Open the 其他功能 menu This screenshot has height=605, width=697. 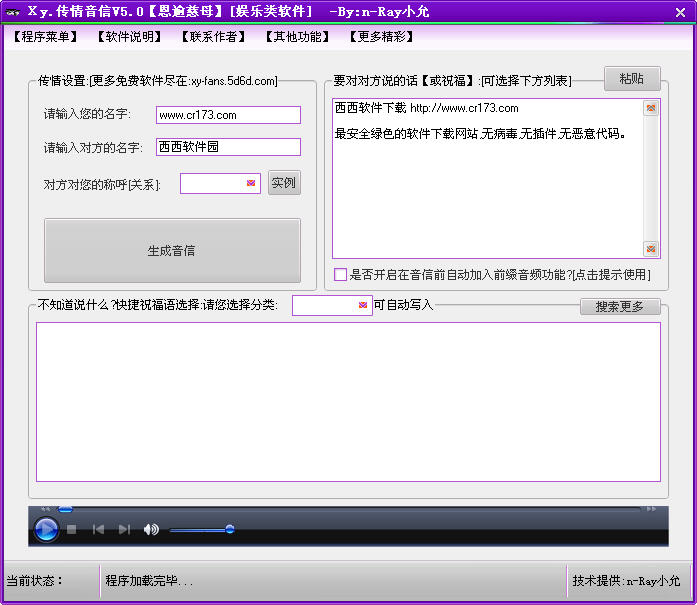297,37
